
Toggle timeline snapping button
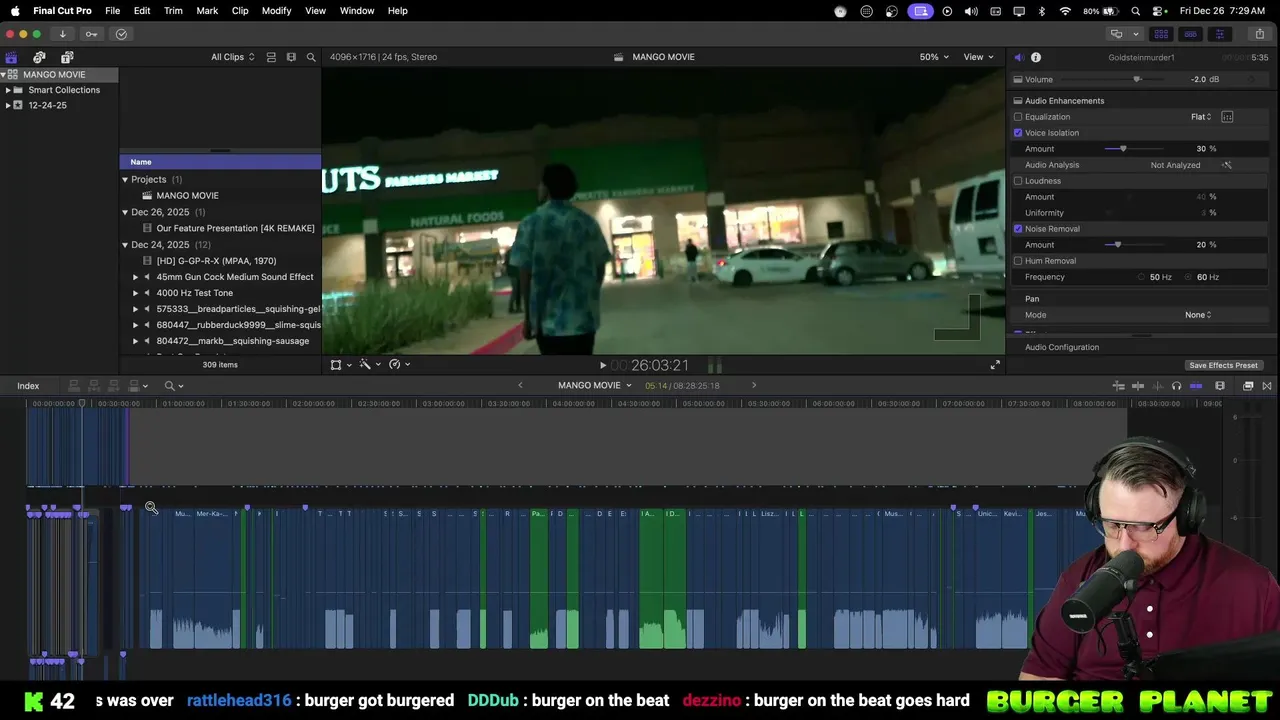[1196, 386]
